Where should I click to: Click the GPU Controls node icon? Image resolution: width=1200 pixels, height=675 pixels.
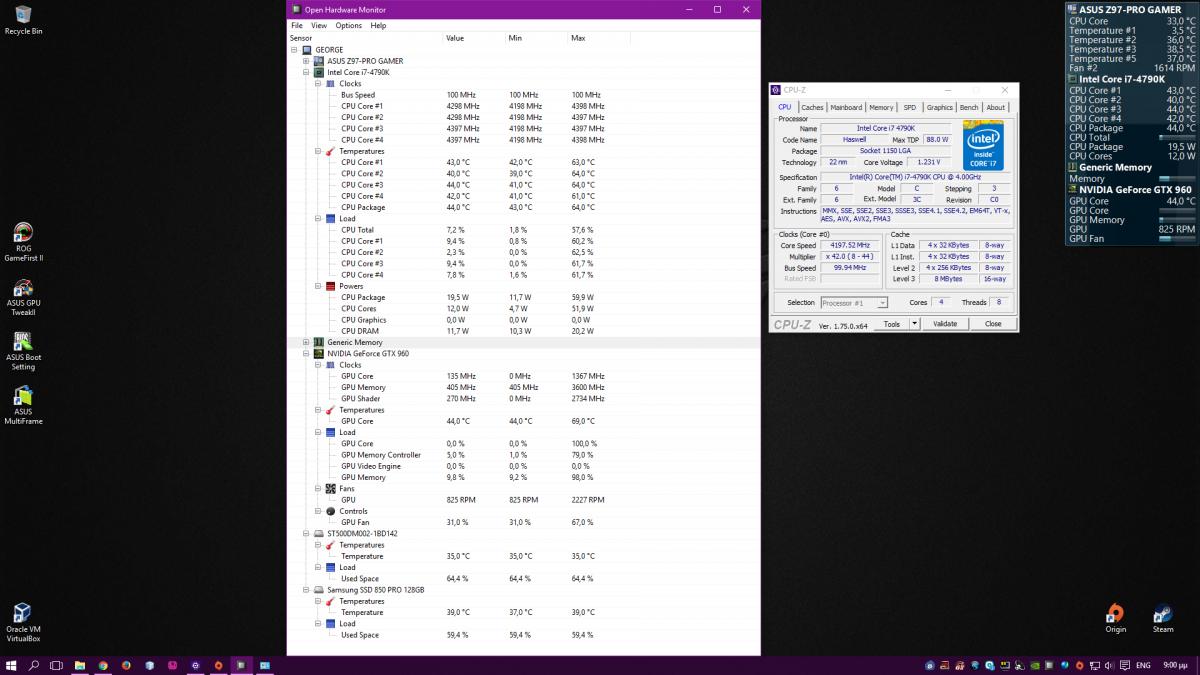click(331, 511)
